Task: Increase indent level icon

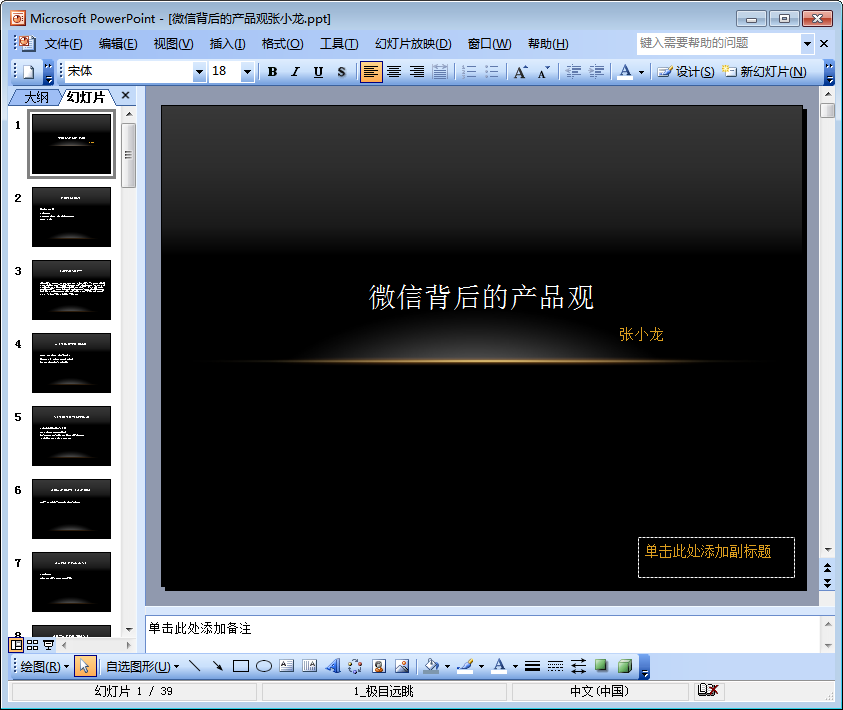Action: coord(596,71)
